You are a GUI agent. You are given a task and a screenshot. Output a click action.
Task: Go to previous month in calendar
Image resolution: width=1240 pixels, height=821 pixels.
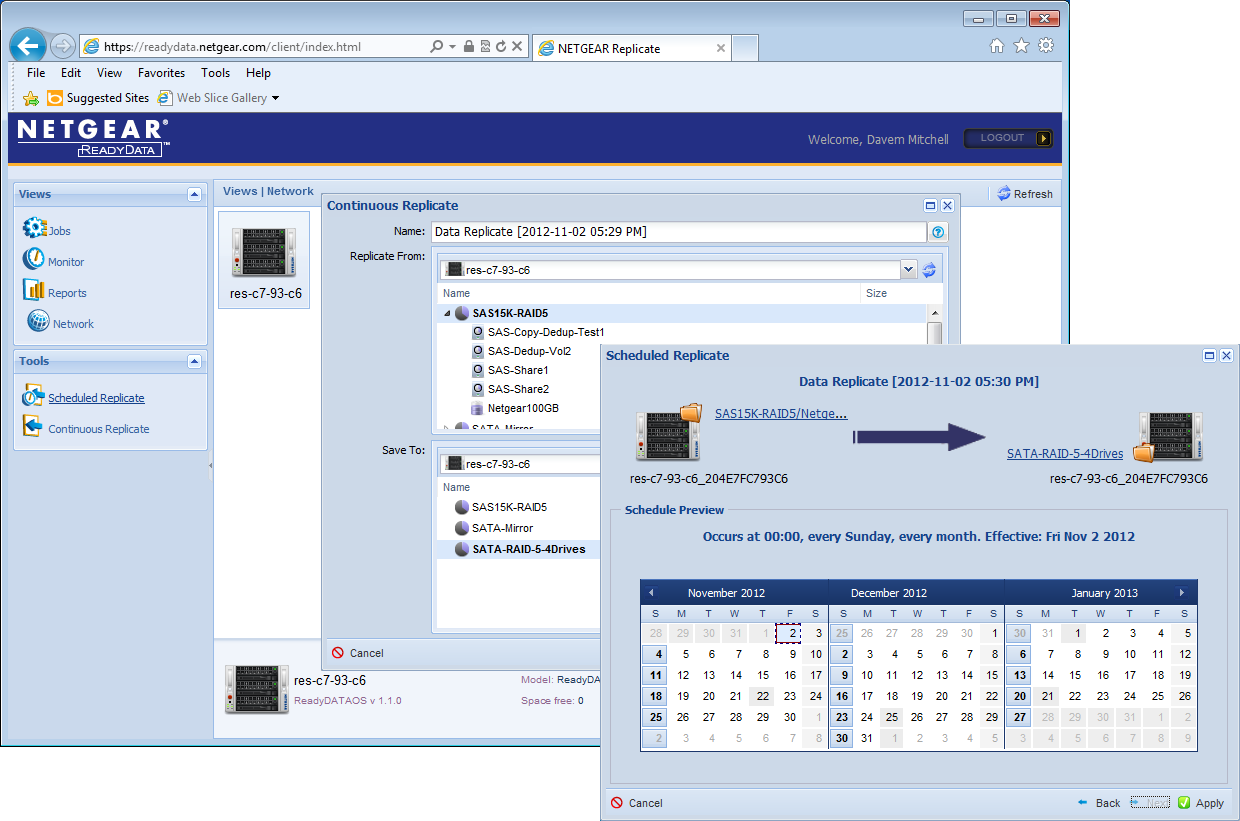(x=651, y=592)
